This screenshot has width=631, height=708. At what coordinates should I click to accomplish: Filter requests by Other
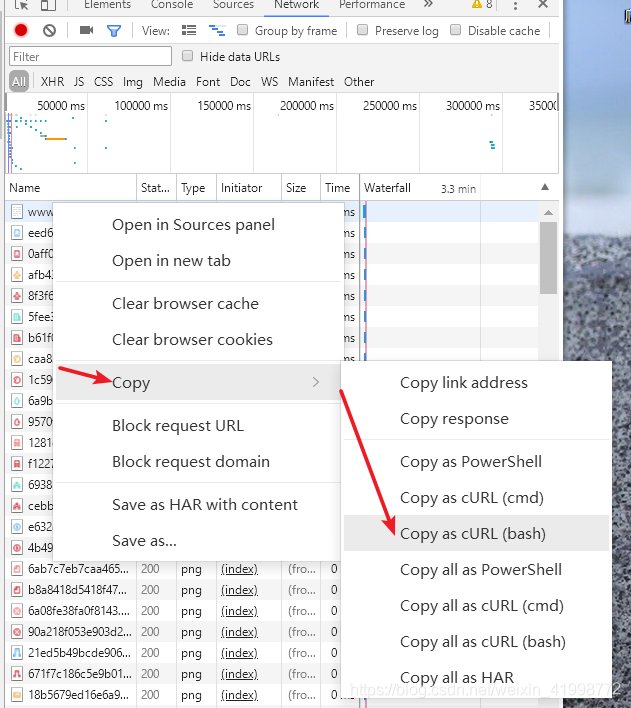pos(359,82)
